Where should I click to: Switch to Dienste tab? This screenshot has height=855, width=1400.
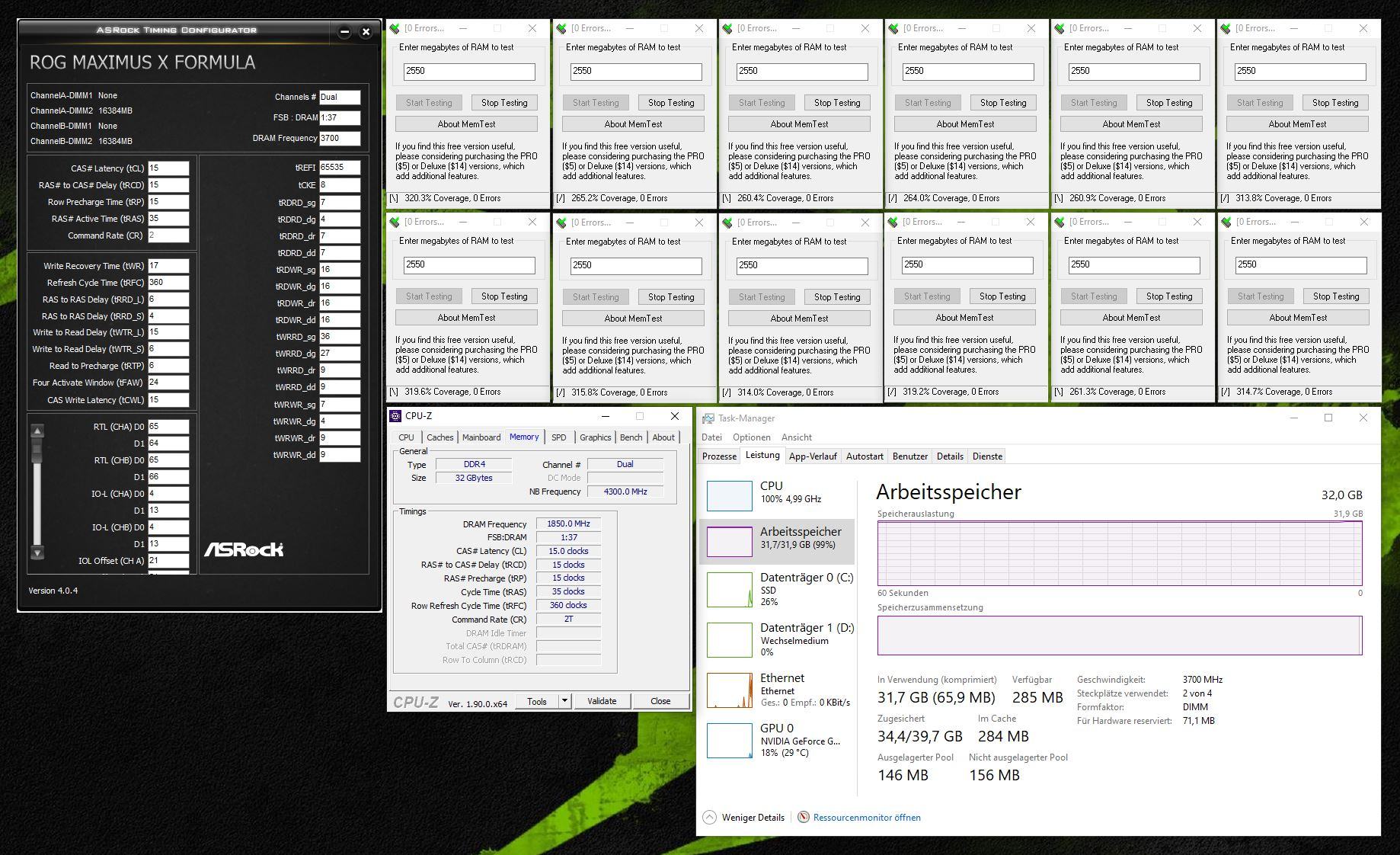tap(987, 456)
